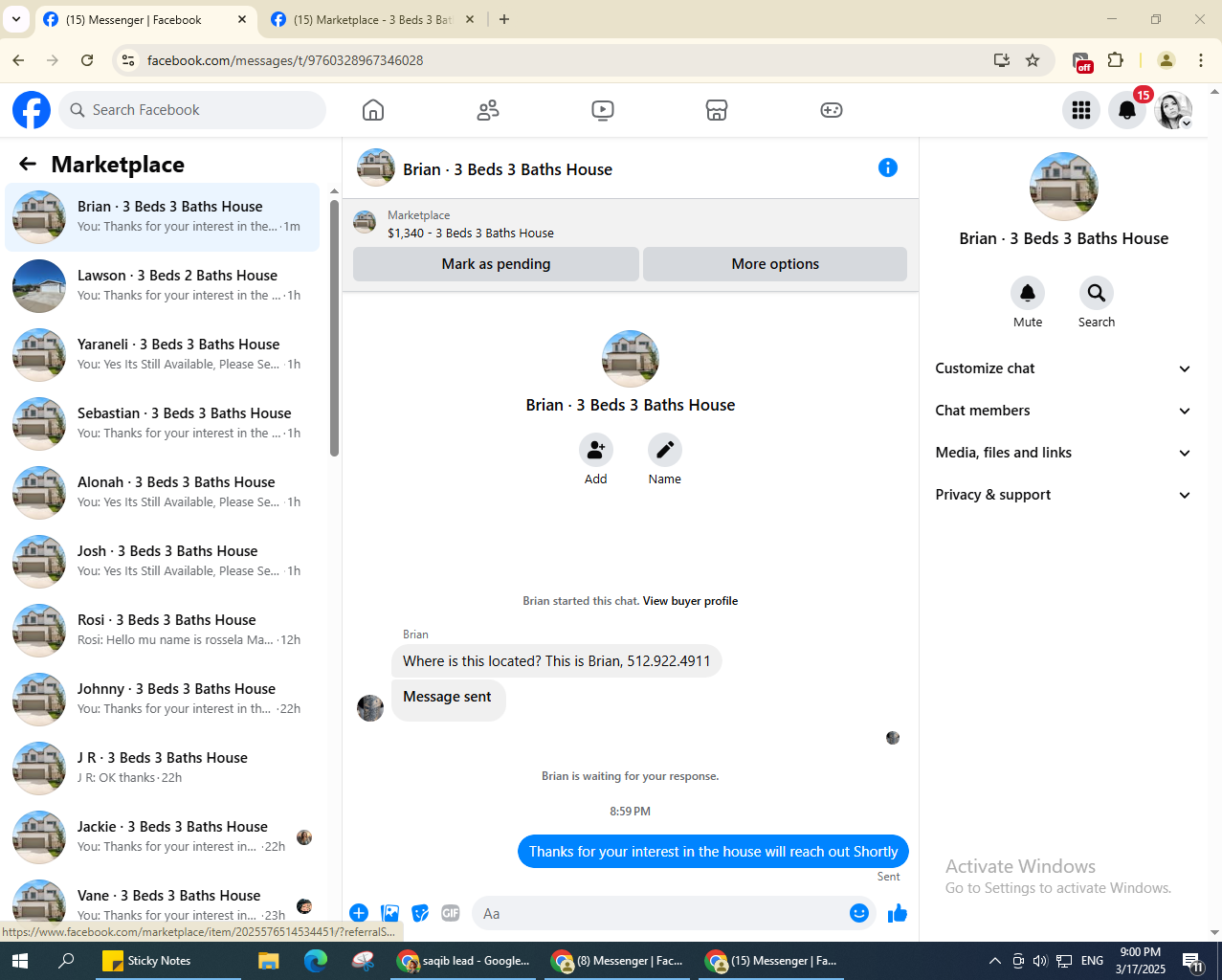Screen dimensions: 1222x980
Task: Open Johnny 3 Beds 3 Baths conversation
Action: tap(163, 700)
